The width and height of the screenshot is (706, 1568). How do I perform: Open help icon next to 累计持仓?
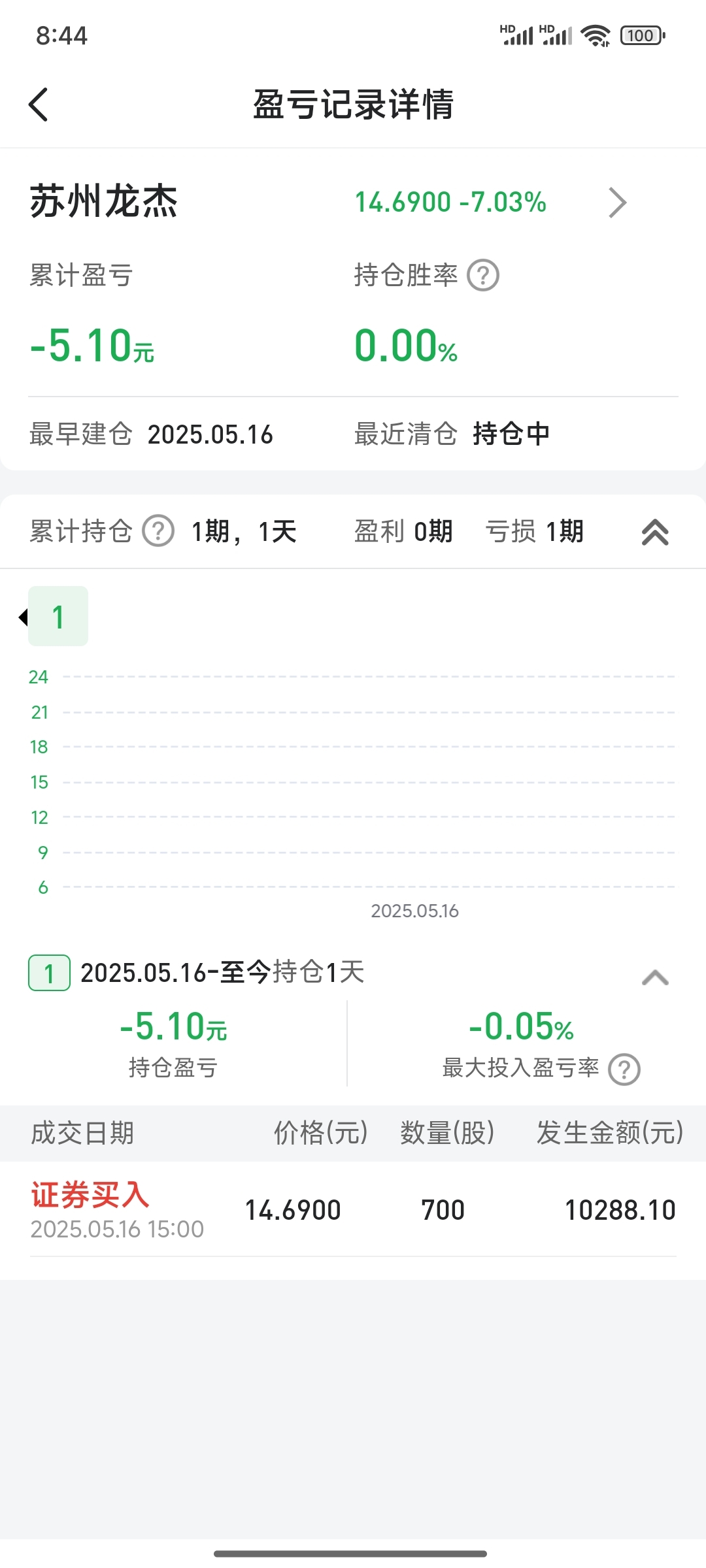(x=158, y=531)
